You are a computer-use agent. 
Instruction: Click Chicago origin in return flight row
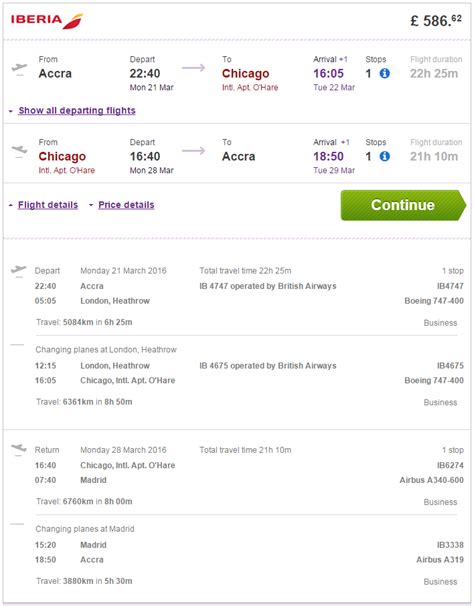coord(62,156)
